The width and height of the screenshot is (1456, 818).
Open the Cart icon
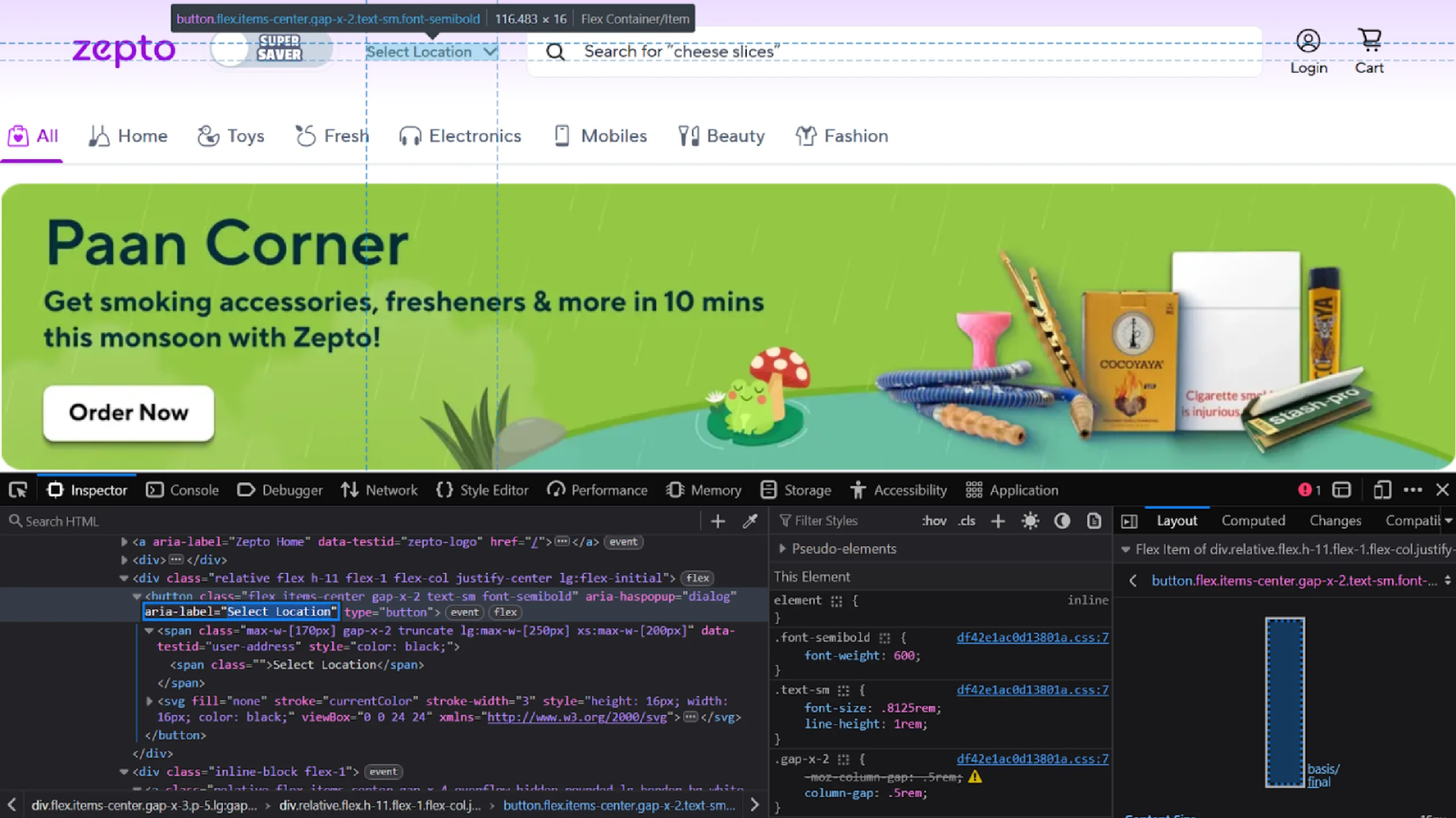tap(1369, 41)
